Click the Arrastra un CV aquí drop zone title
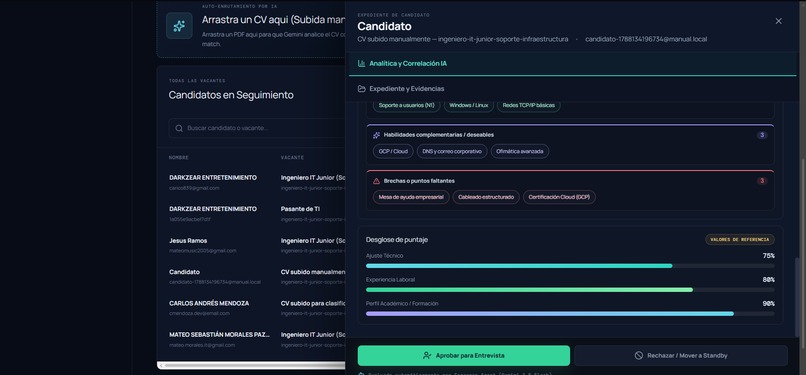The height and width of the screenshot is (375, 806). click(273, 20)
